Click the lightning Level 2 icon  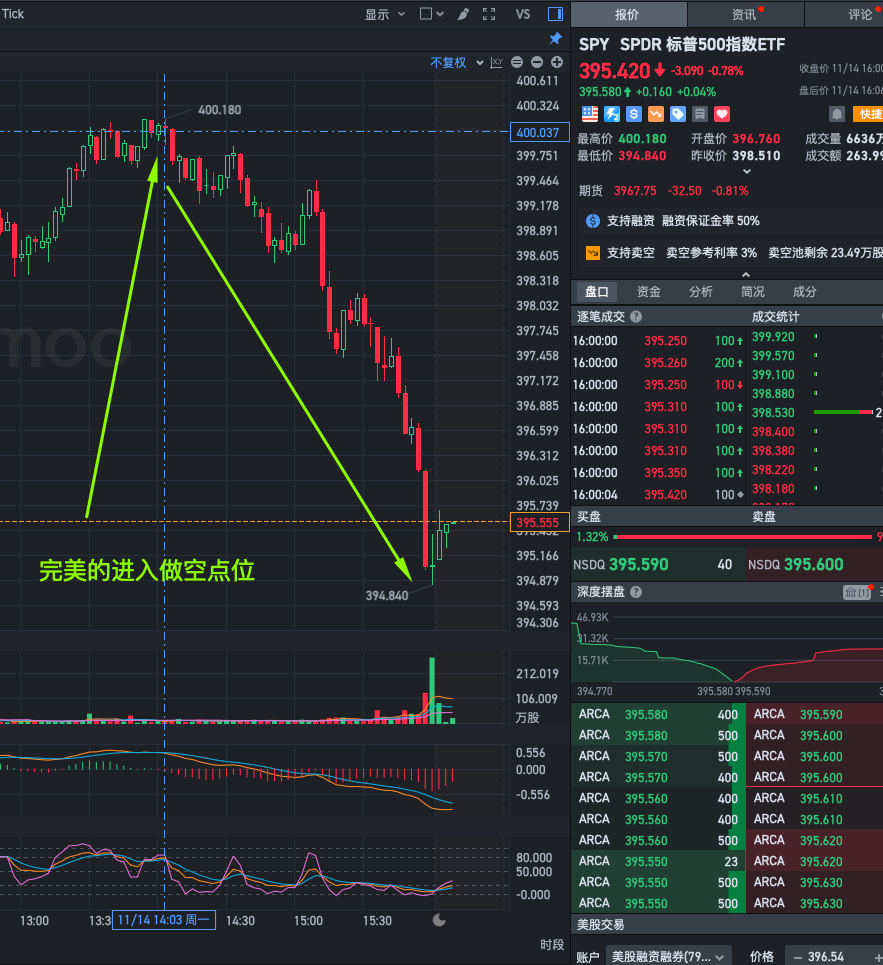[x=612, y=114]
